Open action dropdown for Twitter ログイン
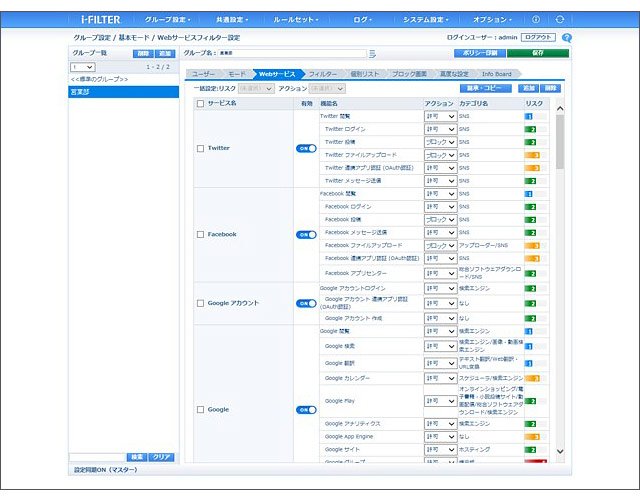640x500 pixels. [x=440, y=129]
